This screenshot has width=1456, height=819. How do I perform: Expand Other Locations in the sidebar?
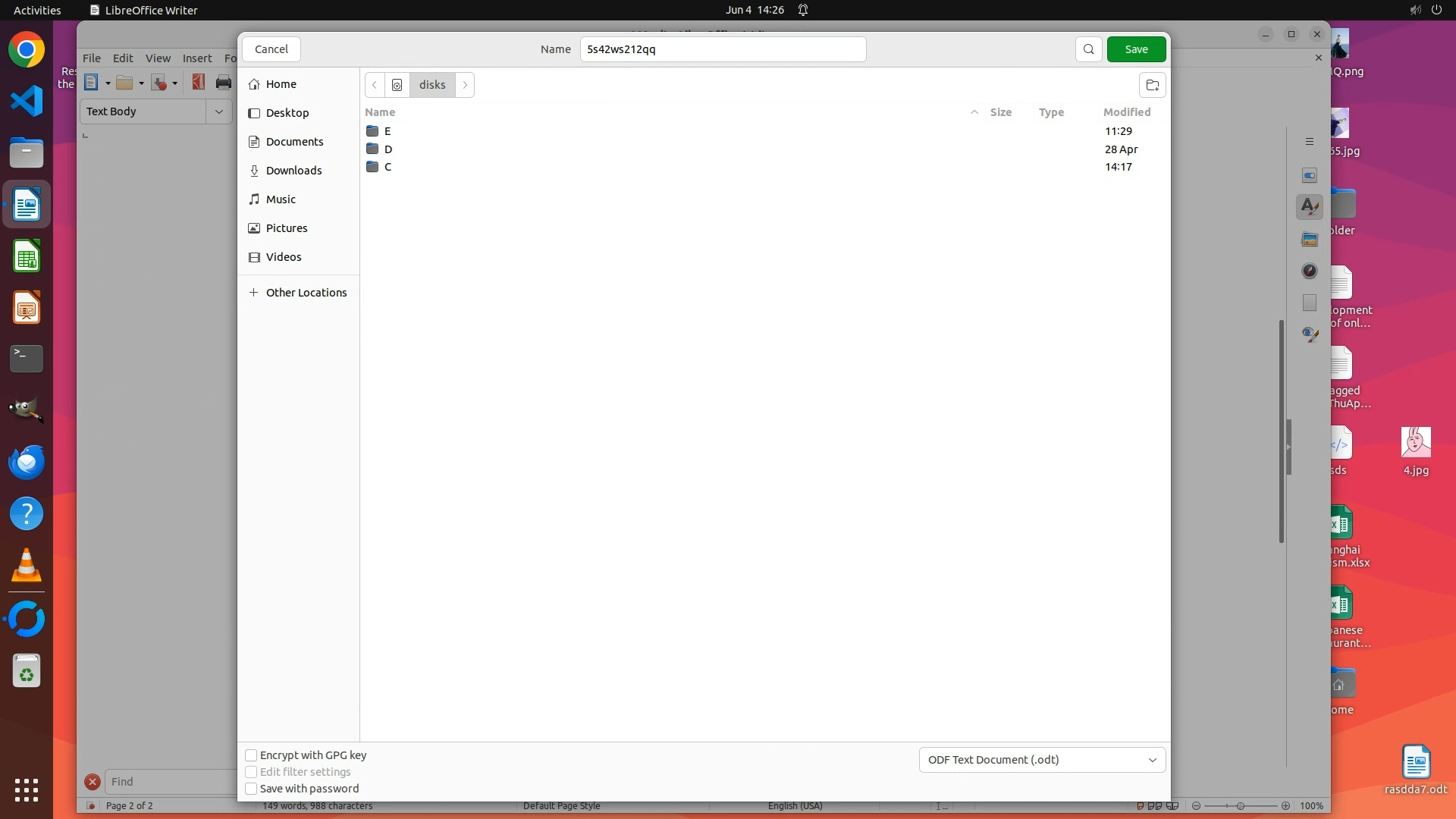pyautogui.click(x=306, y=293)
